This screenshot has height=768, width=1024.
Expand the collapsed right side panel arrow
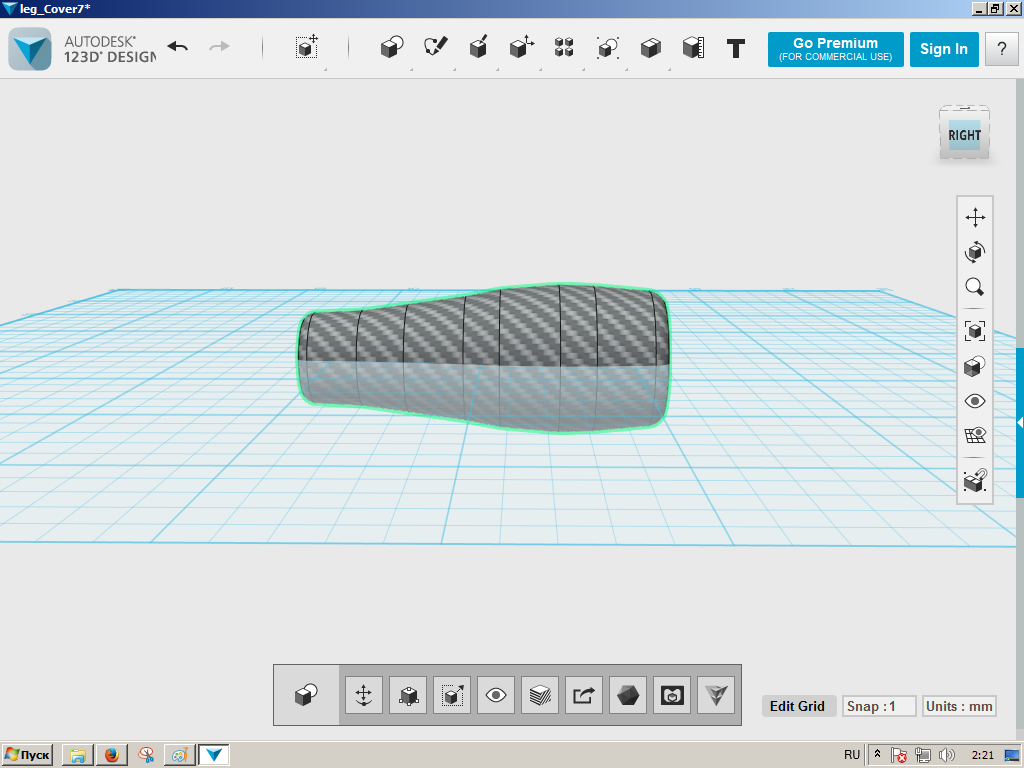coord(1019,423)
